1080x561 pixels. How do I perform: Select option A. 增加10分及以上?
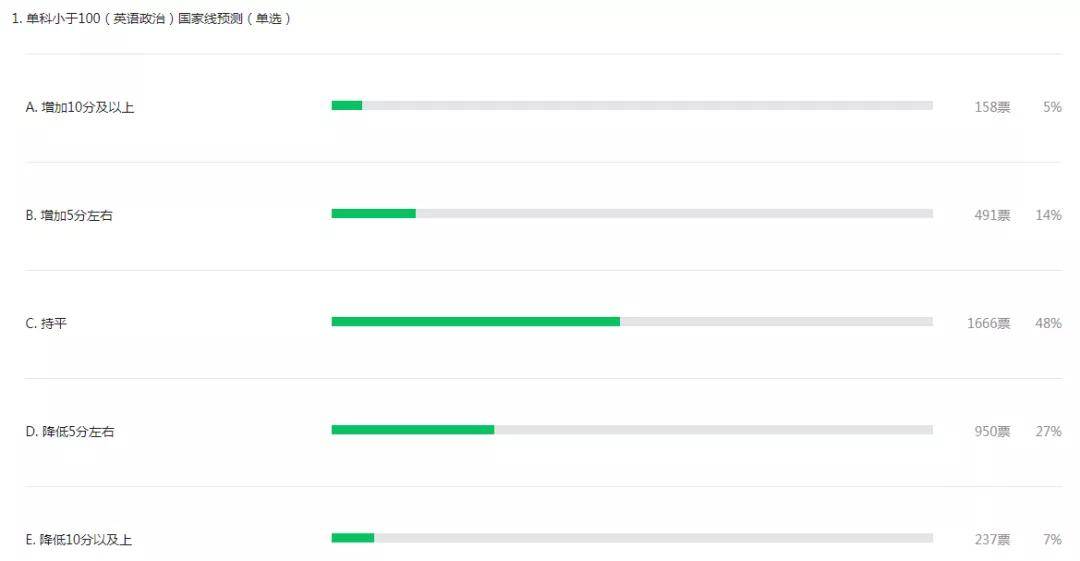[x=80, y=107]
